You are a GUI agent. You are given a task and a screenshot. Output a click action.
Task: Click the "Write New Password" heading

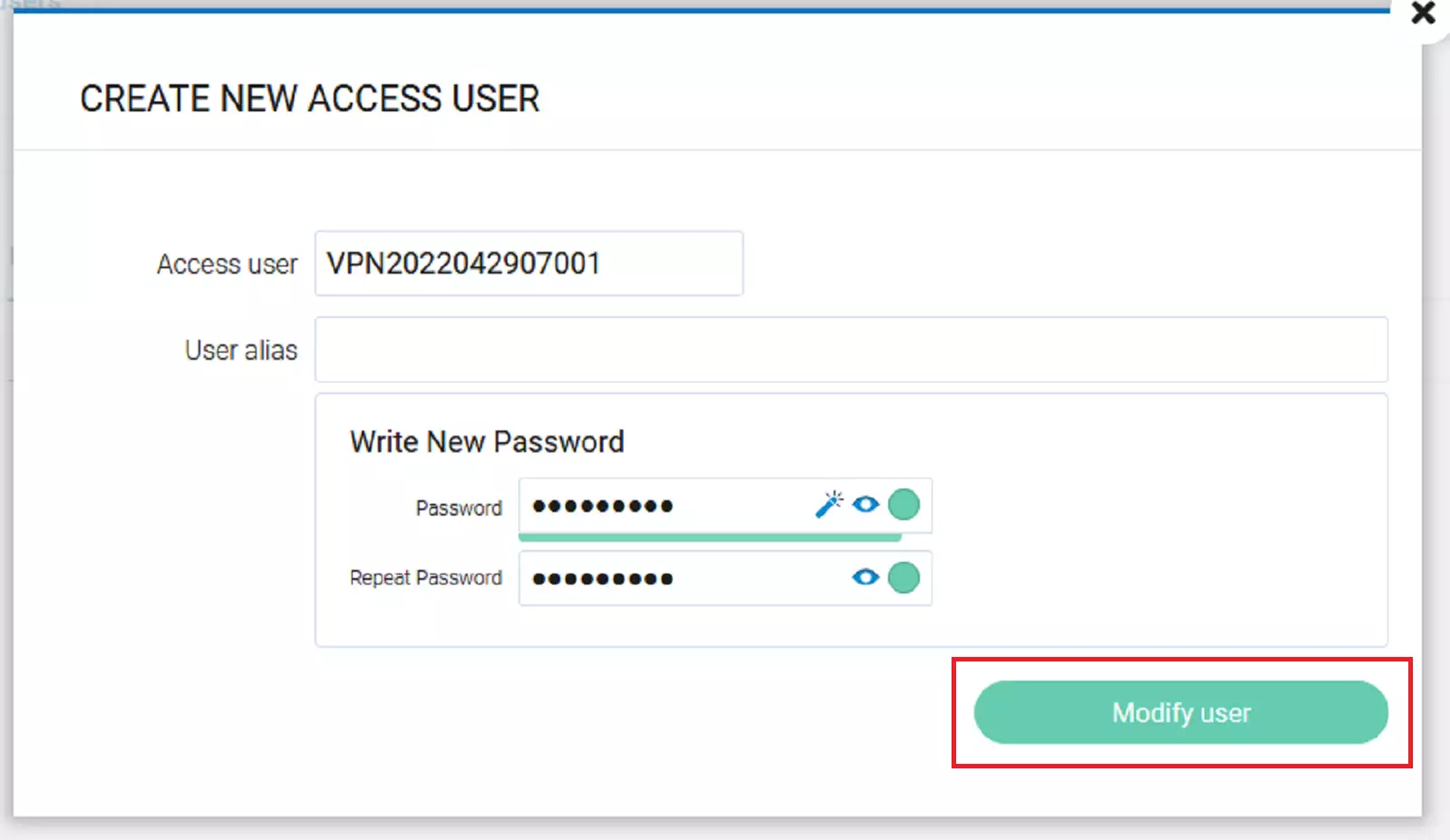click(487, 442)
